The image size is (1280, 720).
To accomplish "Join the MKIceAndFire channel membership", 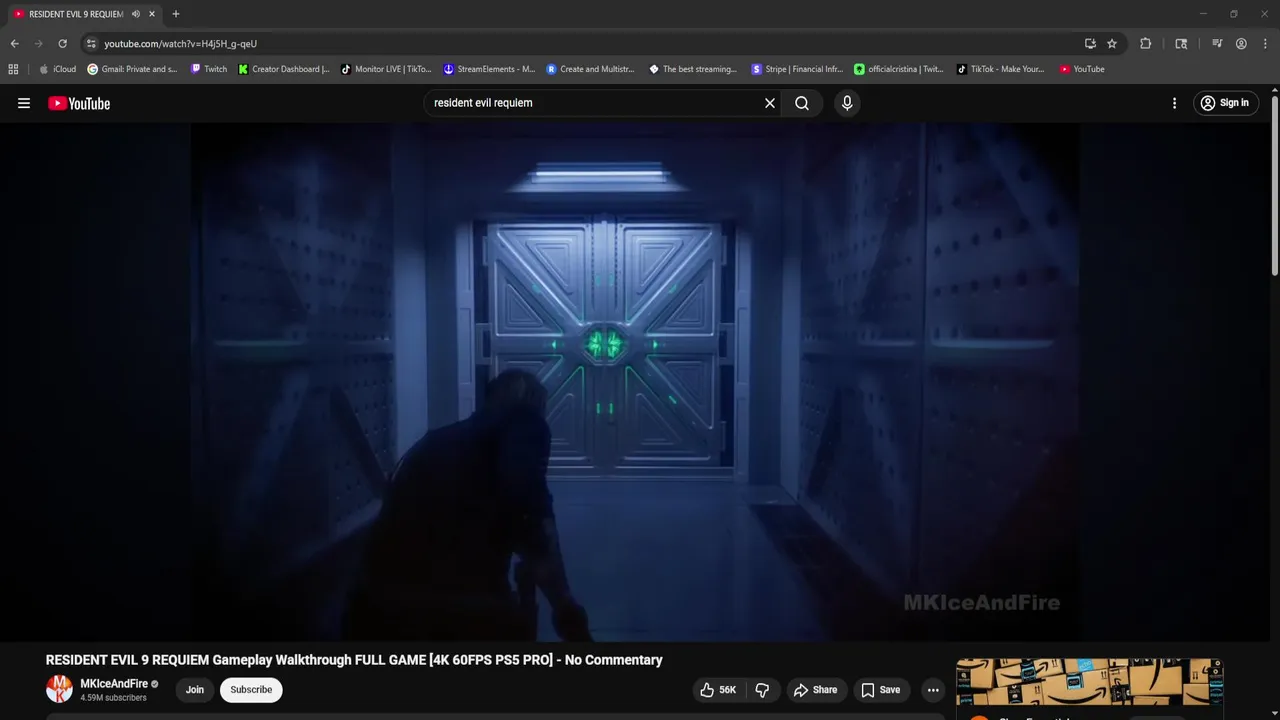I will coord(195,690).
